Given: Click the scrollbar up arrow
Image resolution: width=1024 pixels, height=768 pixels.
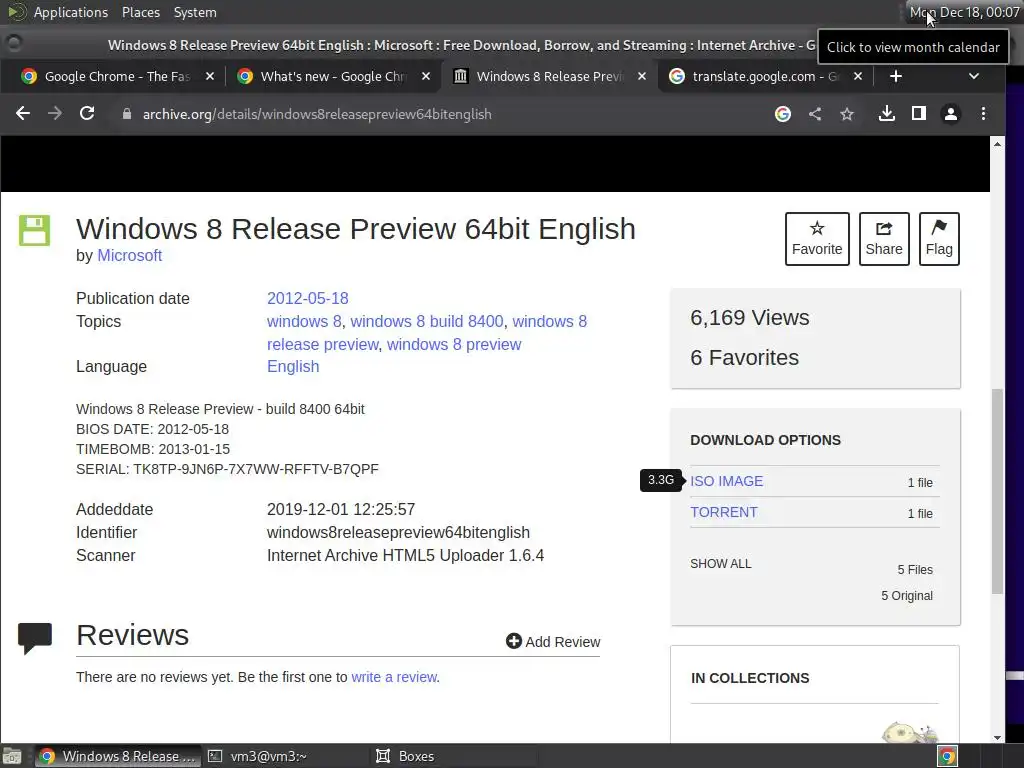Looking at the screenshot, I should click(997, 144).
